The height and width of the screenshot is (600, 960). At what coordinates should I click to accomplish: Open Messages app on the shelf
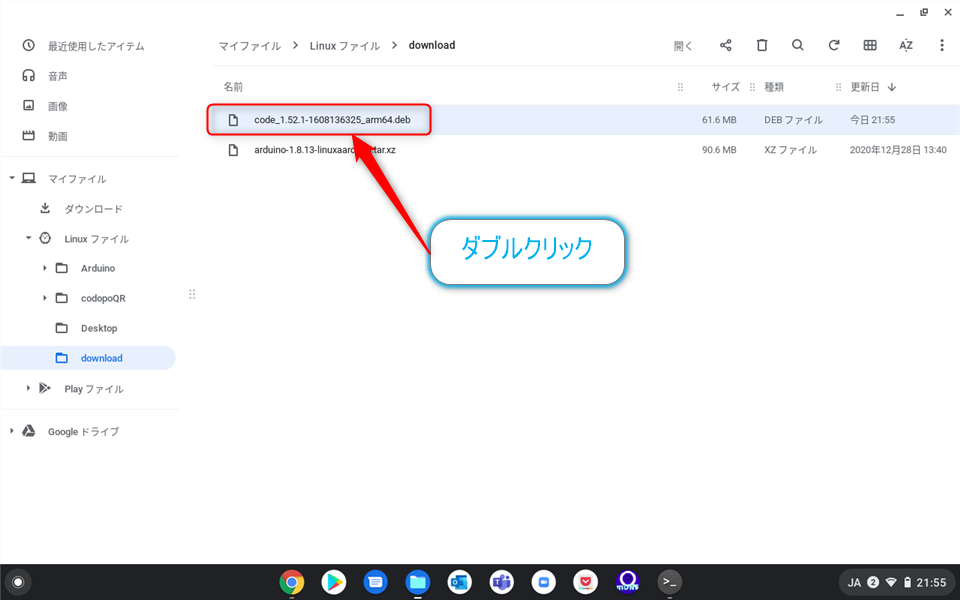(375, 582)
